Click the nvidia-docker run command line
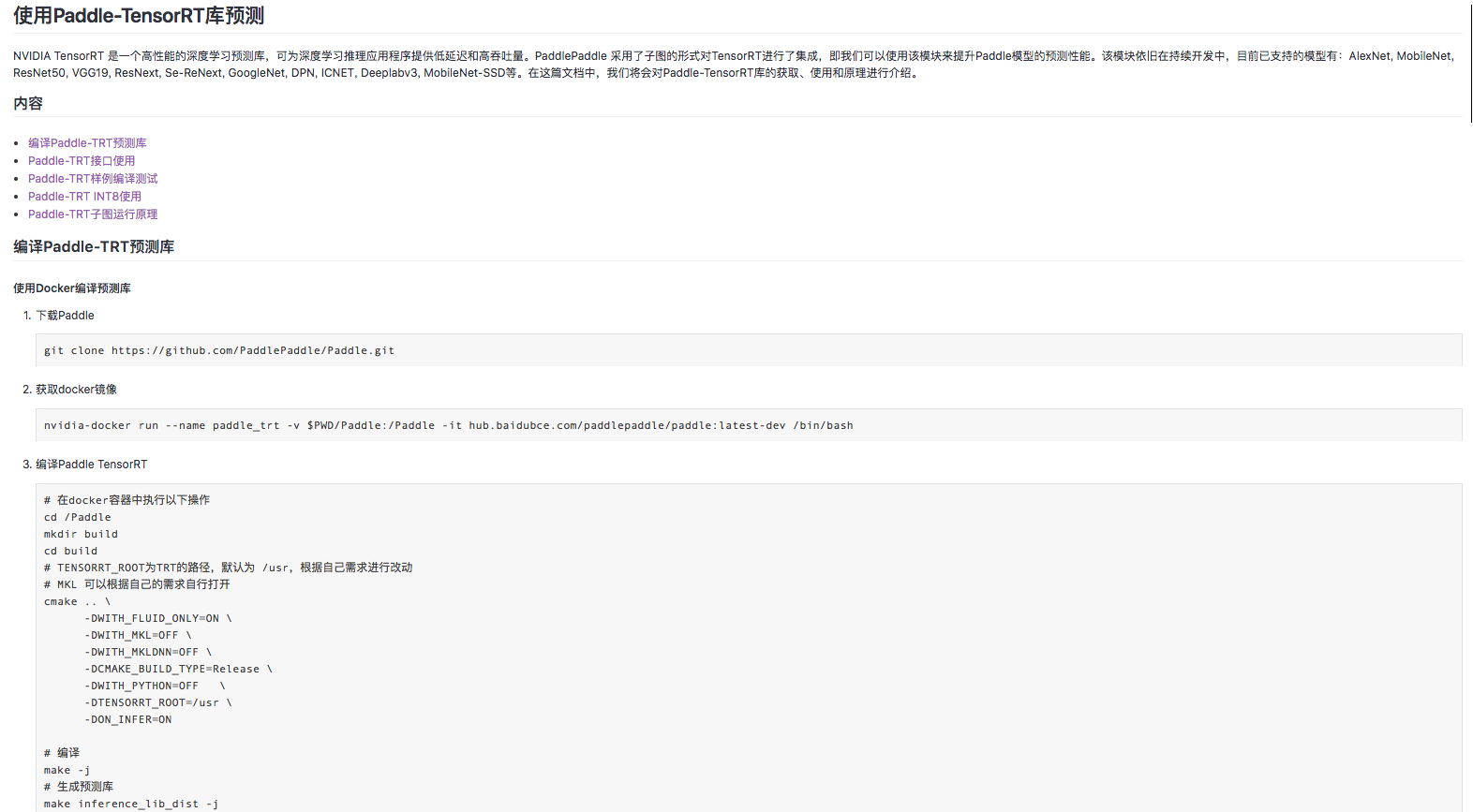The height and width of the screenshot is (812, 1473). pos(449,426)
